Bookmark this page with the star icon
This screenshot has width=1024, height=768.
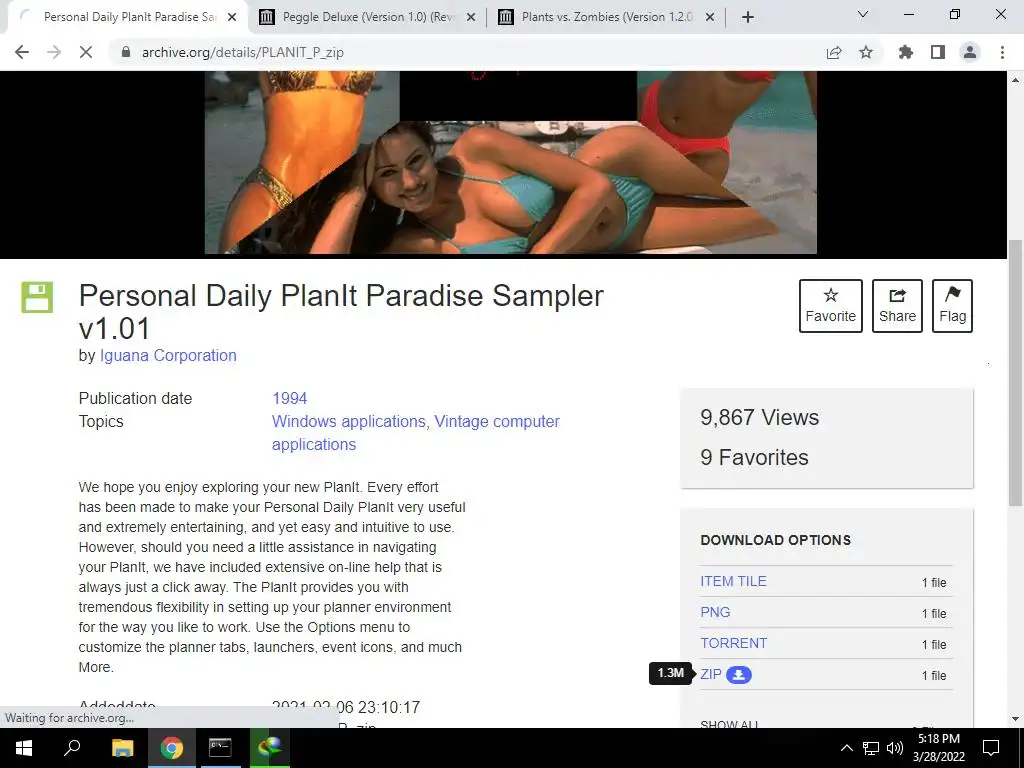pyautogui.click(x=866, y=52)
